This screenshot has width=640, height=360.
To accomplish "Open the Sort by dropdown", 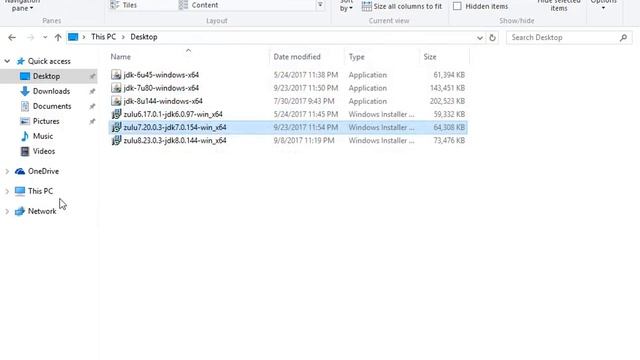I will click(346, 6).
